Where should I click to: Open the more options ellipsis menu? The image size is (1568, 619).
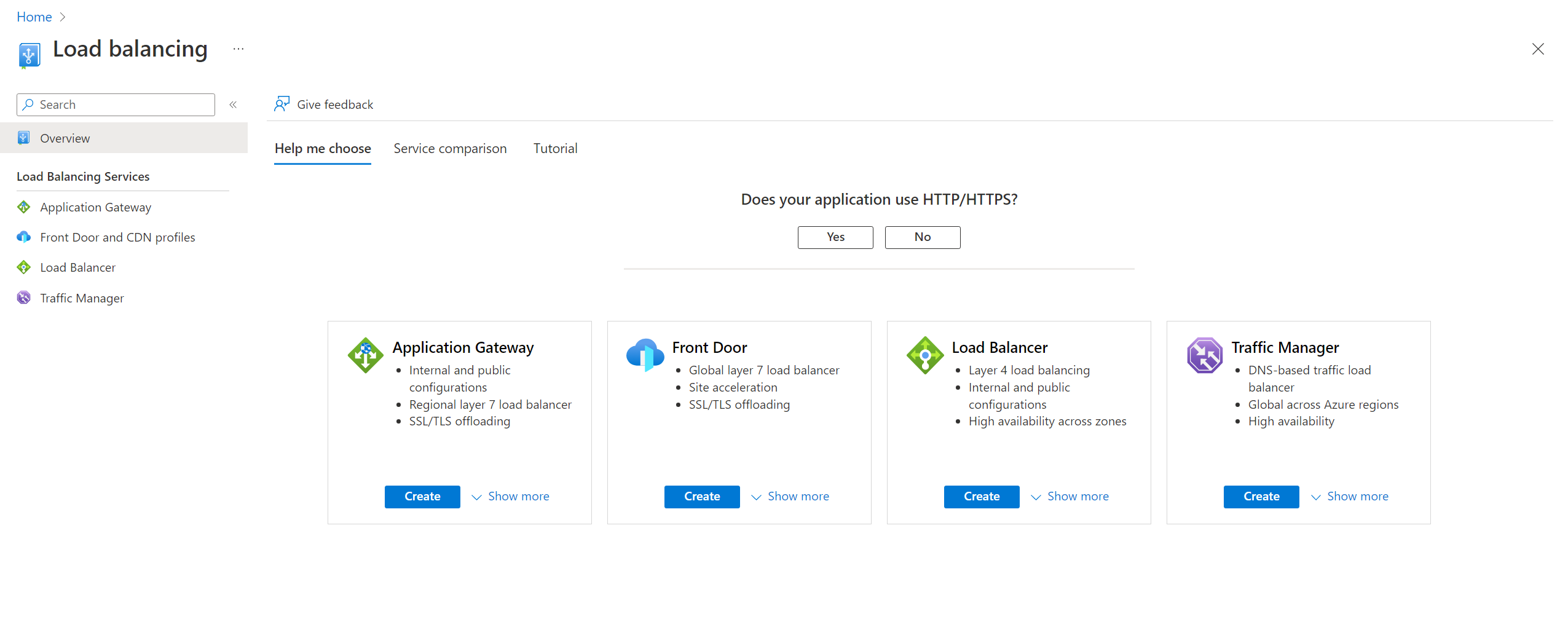[x=238, y=49]
